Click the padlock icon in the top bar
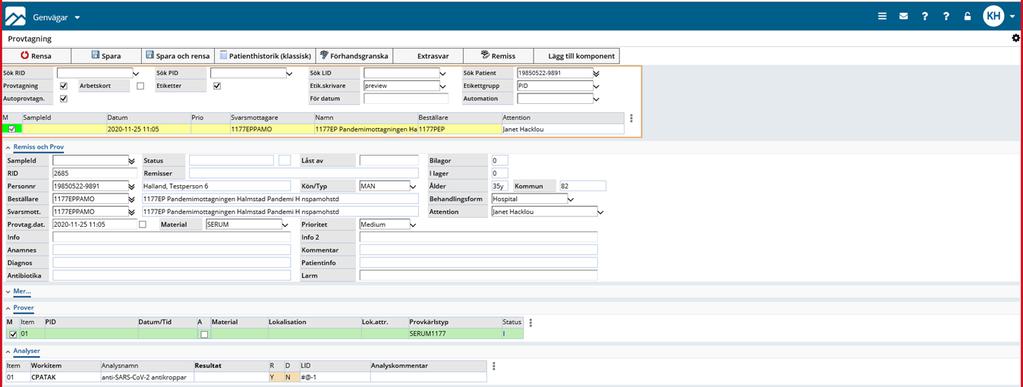 [968, 16]
